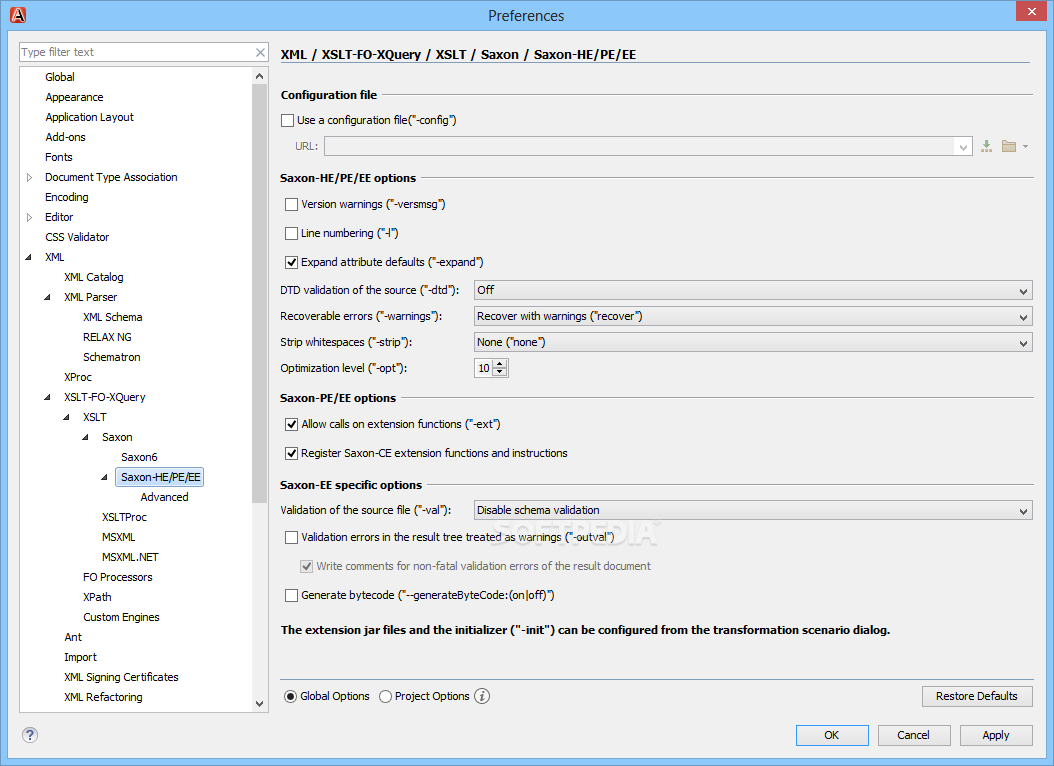
Task: Open Project Options info icon
Action: click(x=482, y=696)
